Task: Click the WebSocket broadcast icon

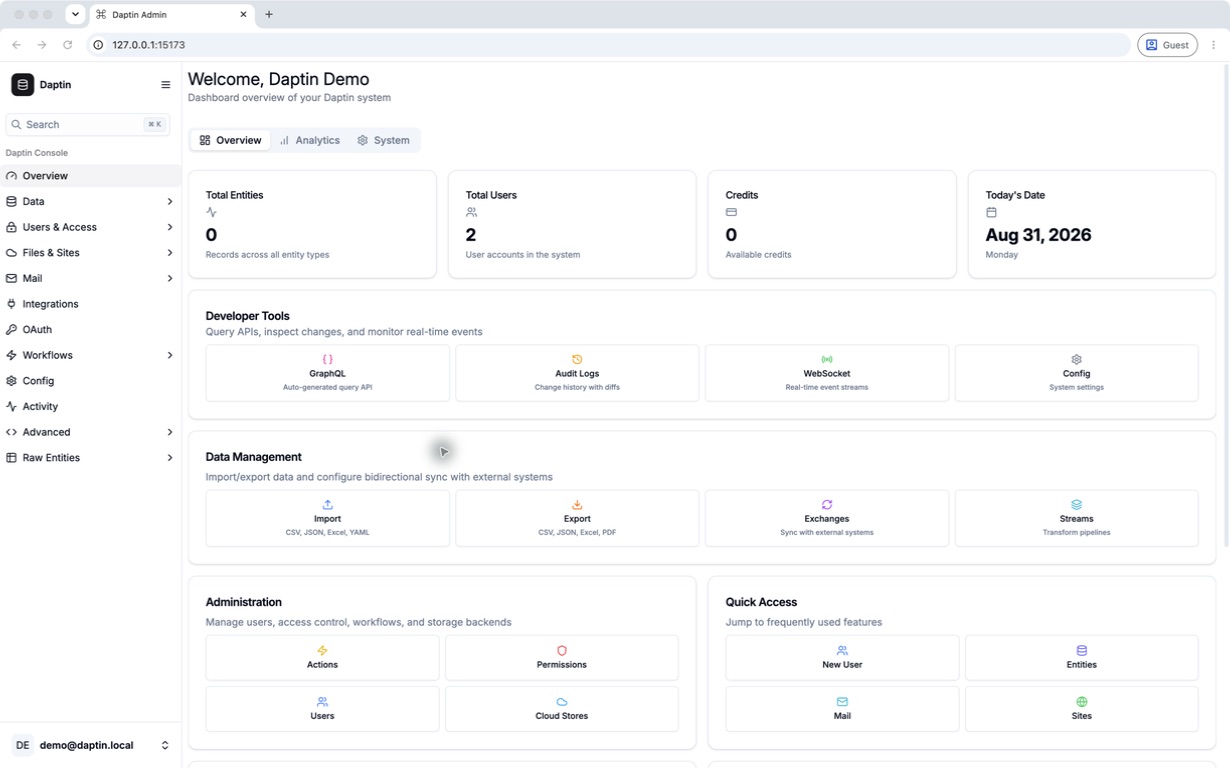Action: click(x=827, y=359)
